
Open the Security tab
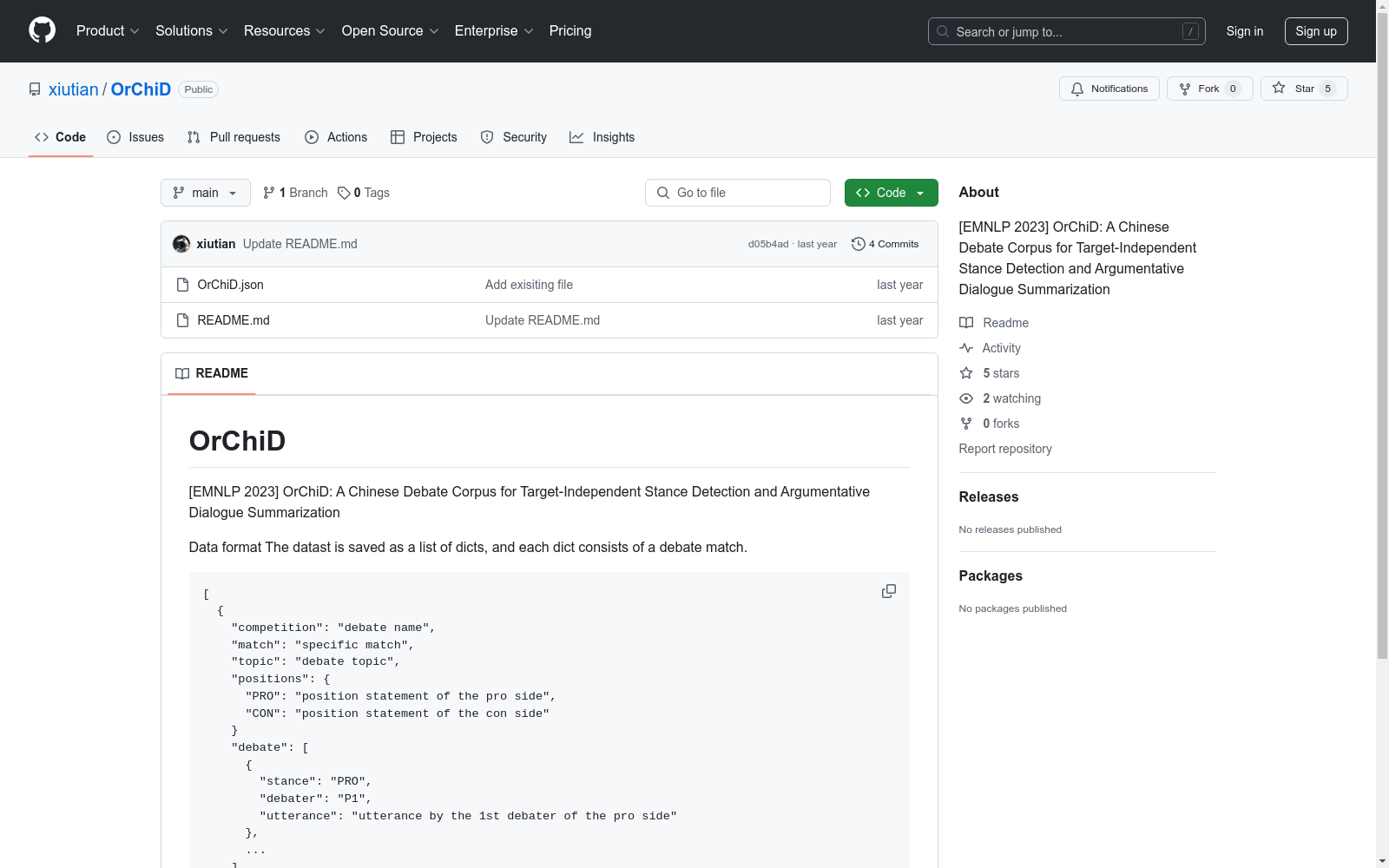514,137
